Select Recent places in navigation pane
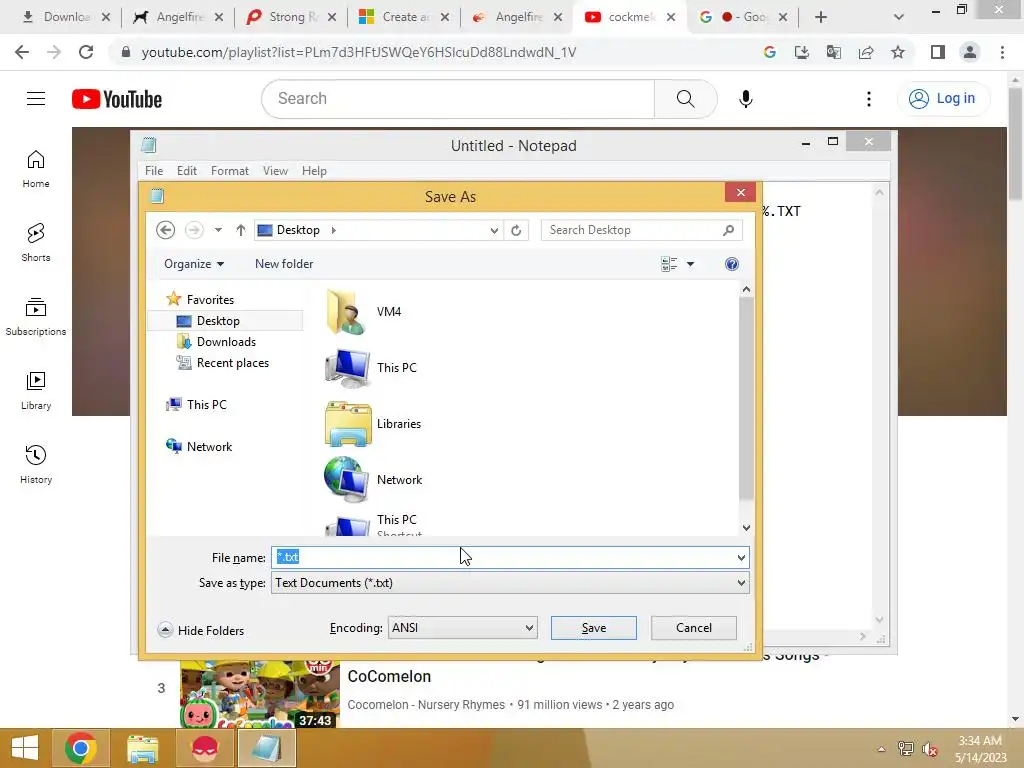Viewport: 1024px width, 768px height. 232,362
